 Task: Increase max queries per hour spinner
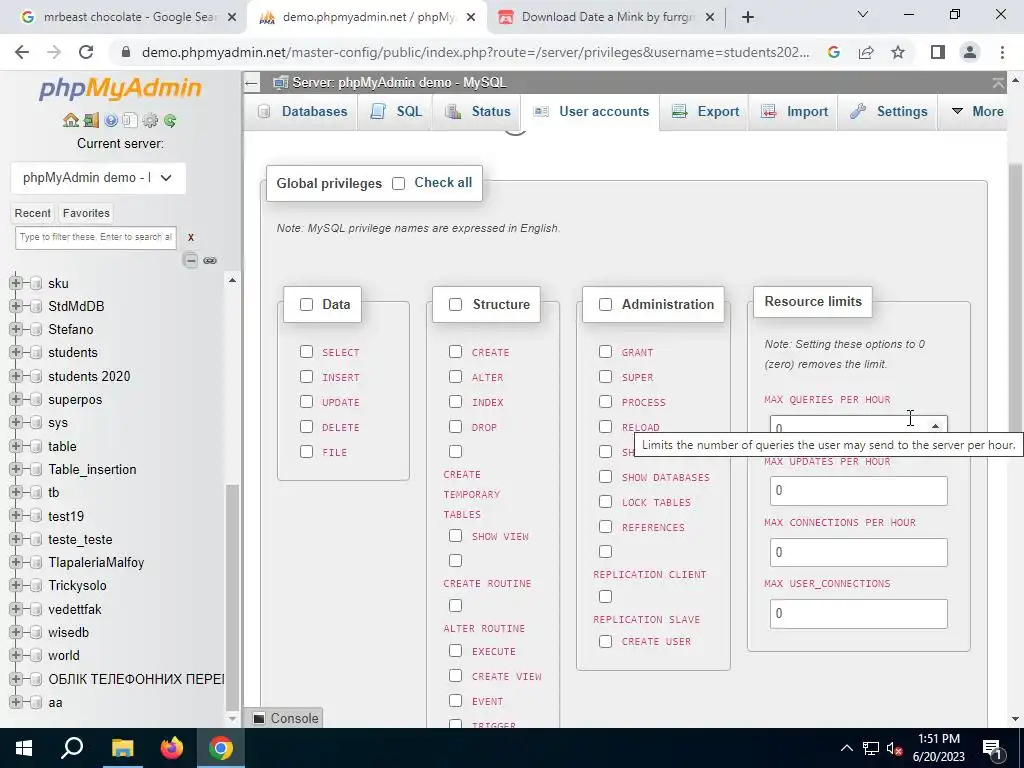[935, 425]
